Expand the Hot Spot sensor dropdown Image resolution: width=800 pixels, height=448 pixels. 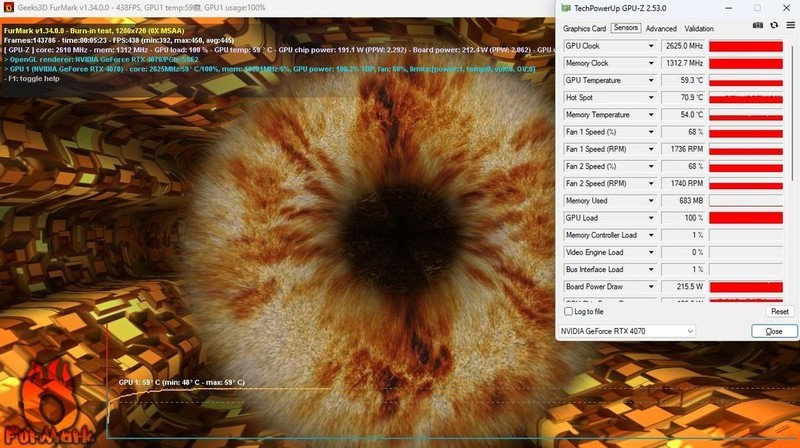point(653,98)
